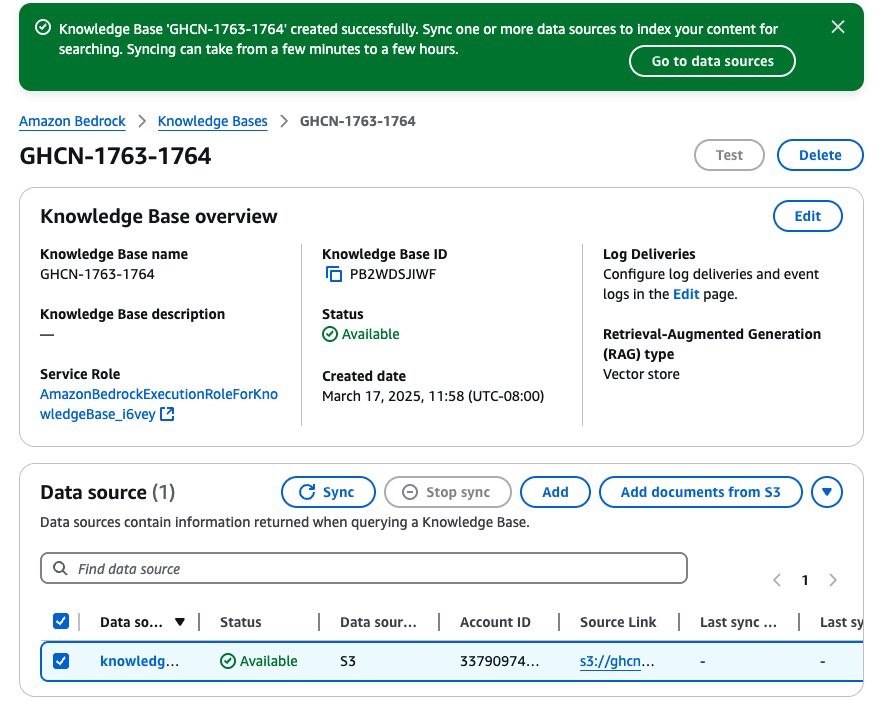879x703 pixels.
Task: Add a new data source
Action: point(556,492)
